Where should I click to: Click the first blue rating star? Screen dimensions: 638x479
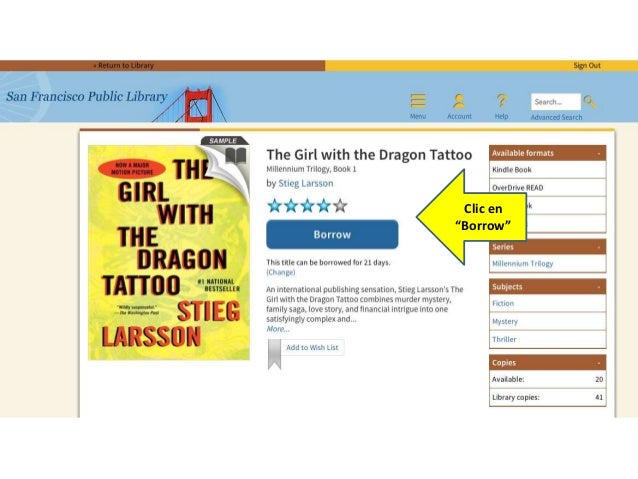point(275,206)
